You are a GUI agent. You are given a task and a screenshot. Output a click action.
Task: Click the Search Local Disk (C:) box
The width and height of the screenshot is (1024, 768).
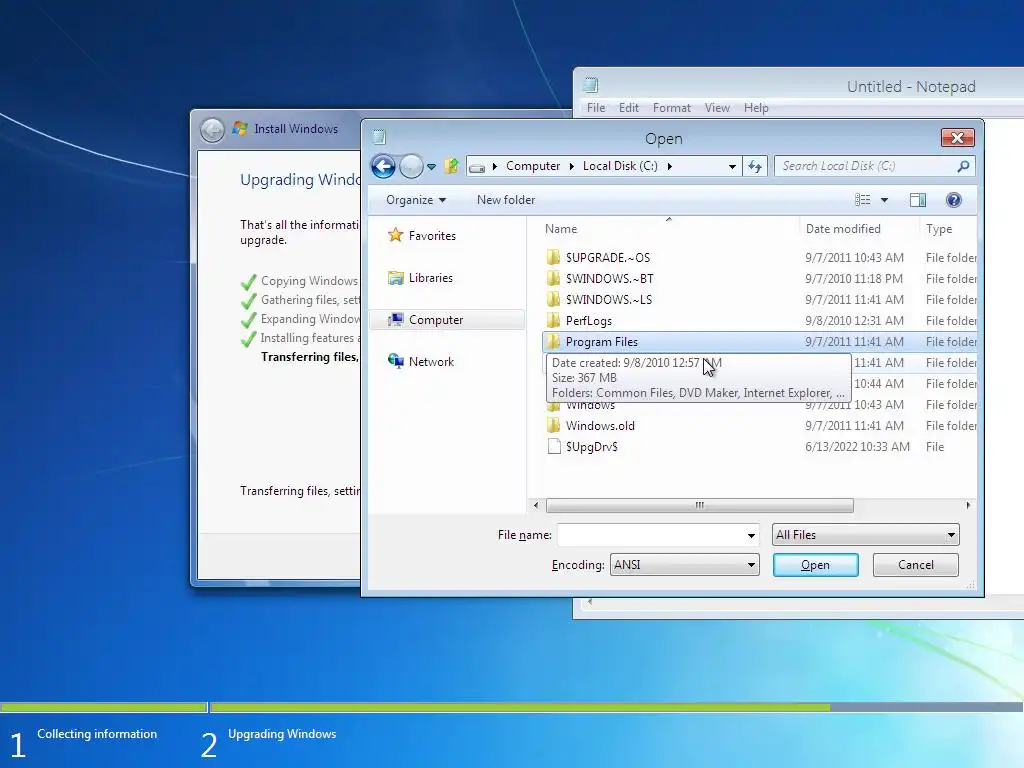[x=865, y=166]
